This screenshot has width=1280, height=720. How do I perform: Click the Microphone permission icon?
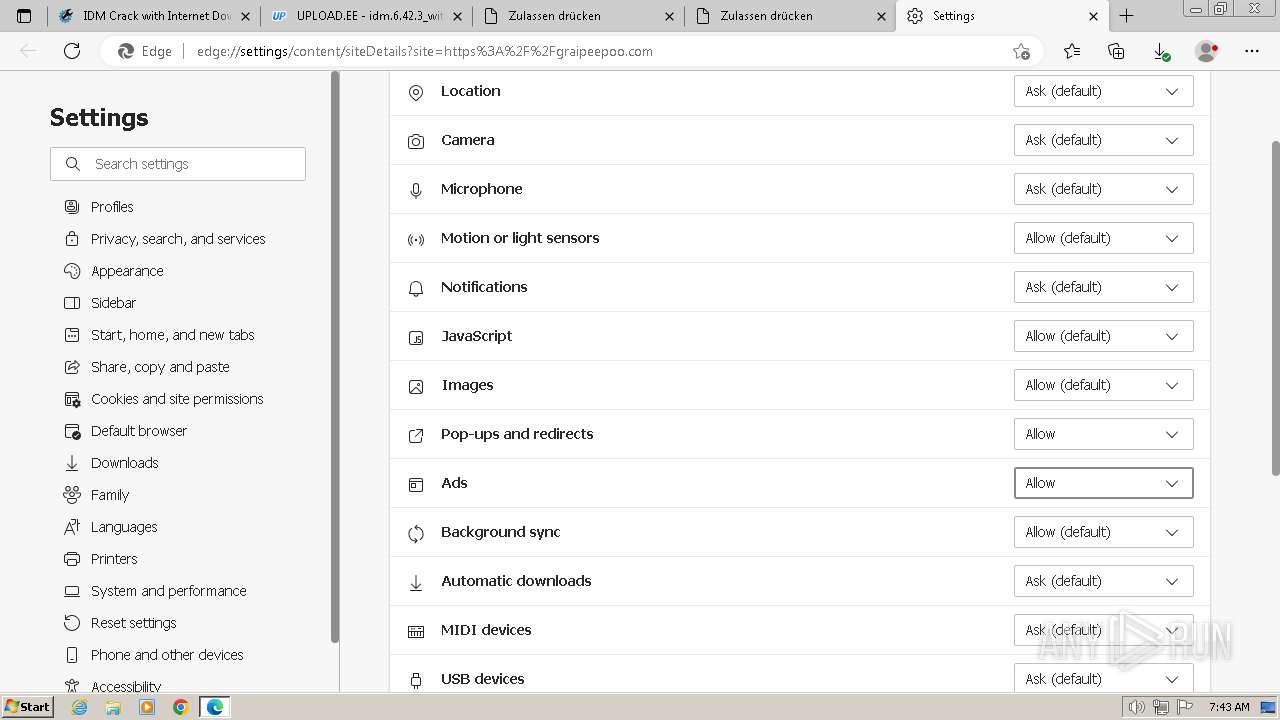point(416,190)
